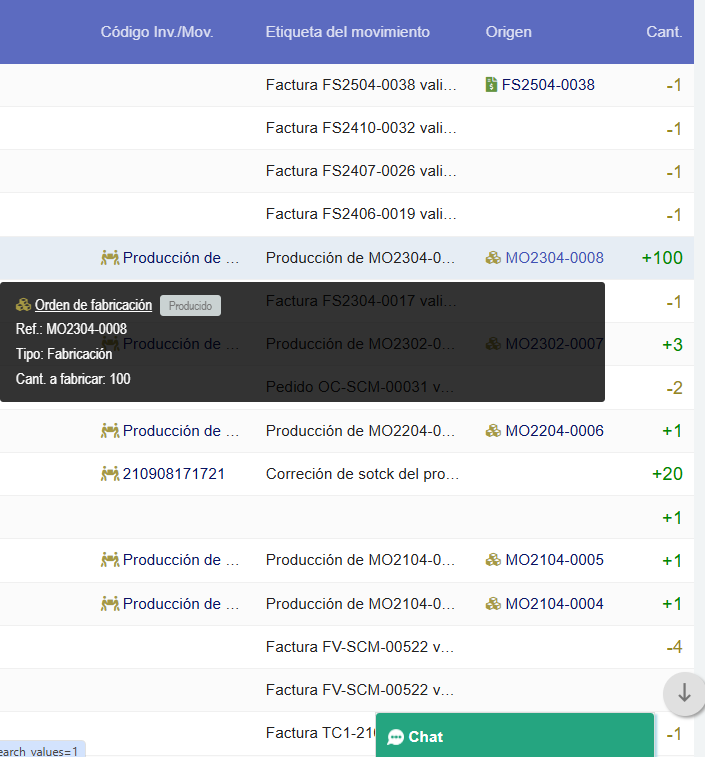This screenshot has width=705, height=757.
Task: Click the tooltip text 'Tipo: Fabricación'
Action: pos(64,354)
